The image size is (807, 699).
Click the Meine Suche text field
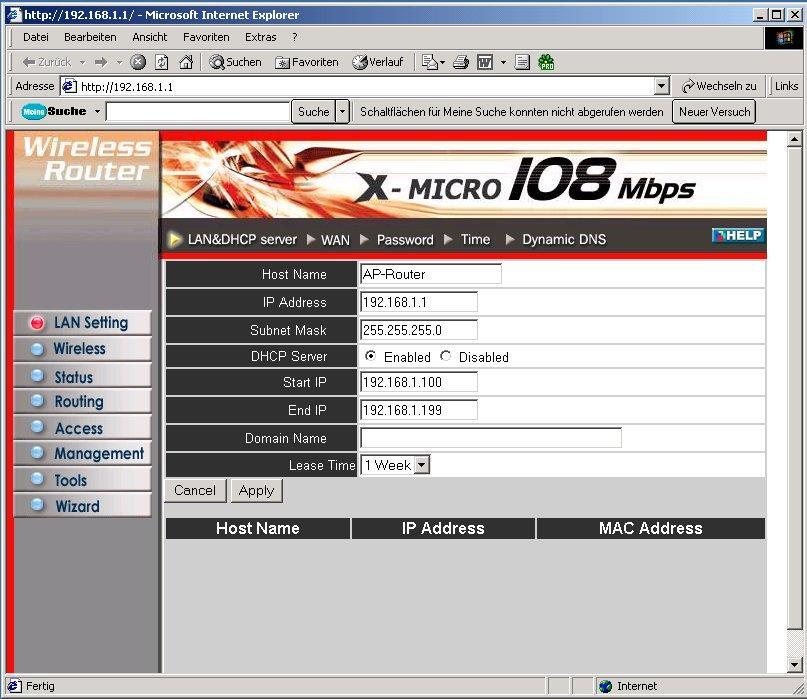tap(198, 111)
